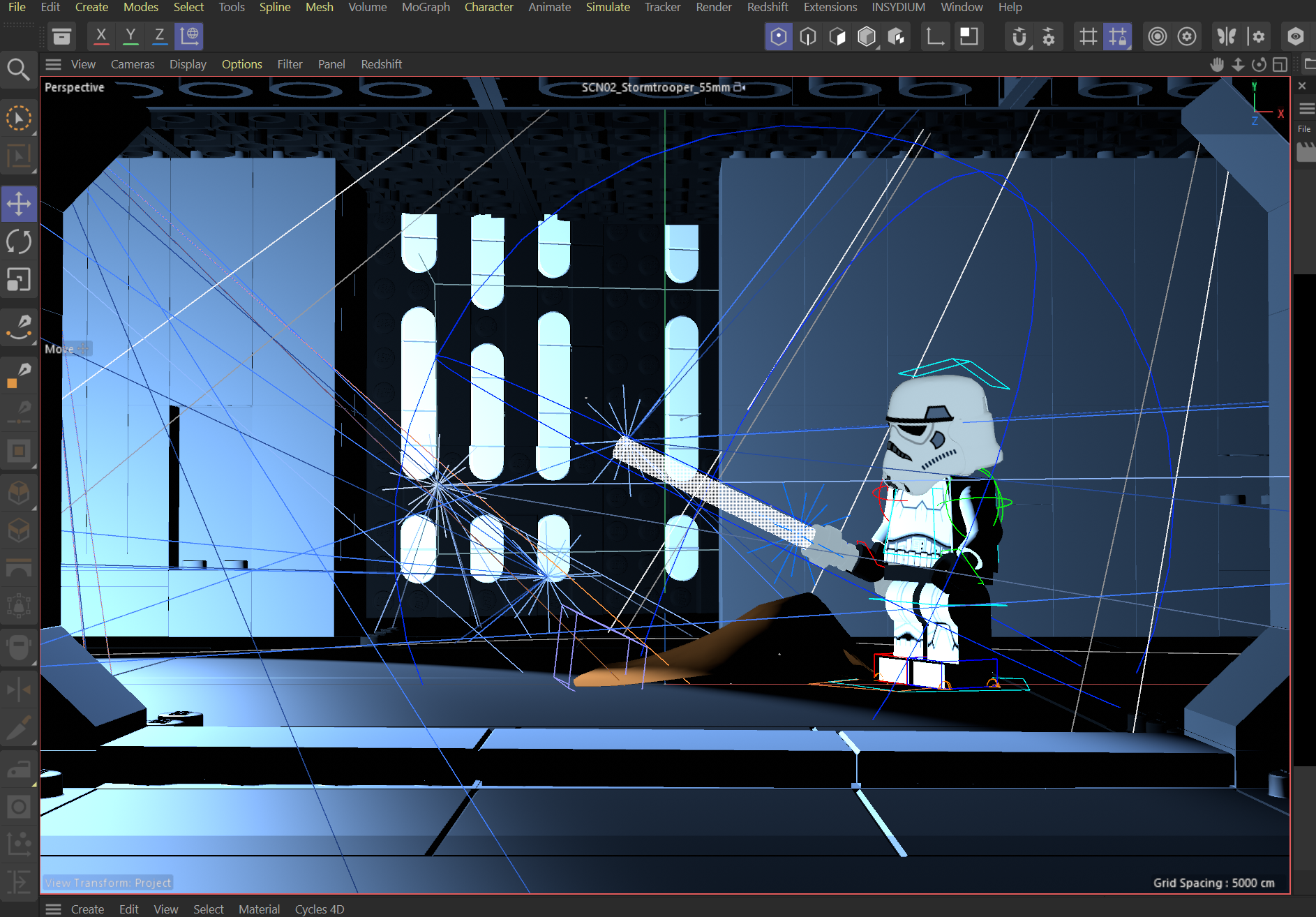Screen dimensions: 1316x917
Task: Select the Scale tool
Action: click(19, 280)
